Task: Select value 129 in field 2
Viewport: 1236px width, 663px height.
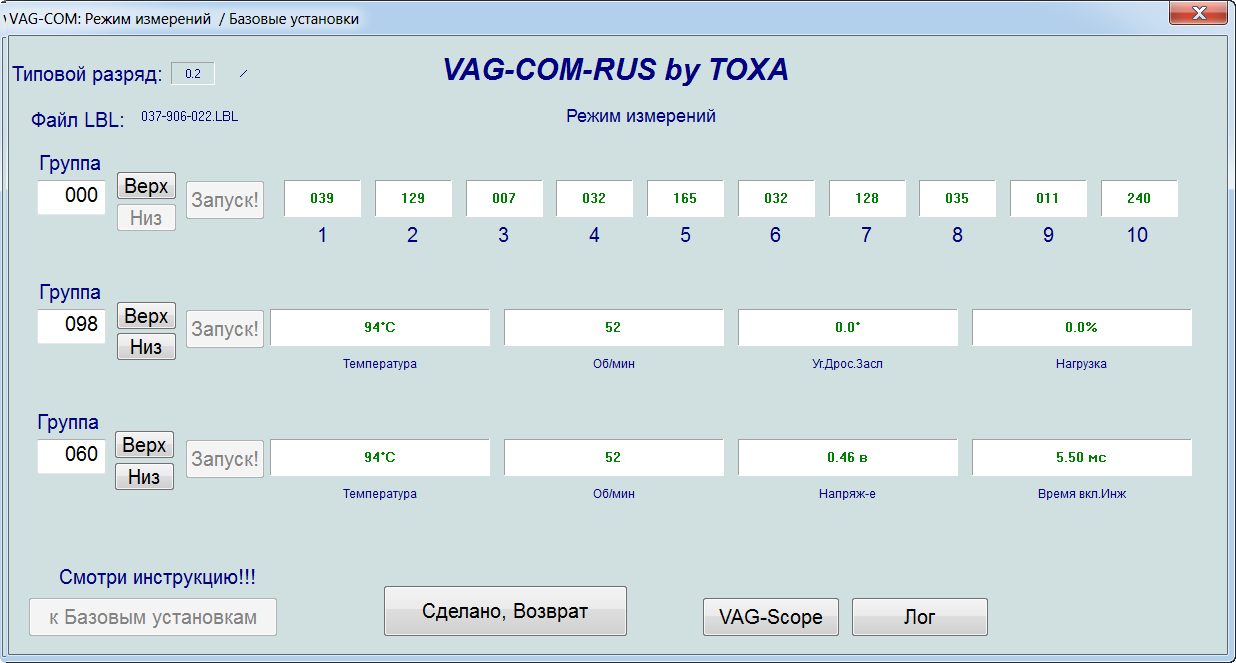Action: [x=413, y=198]
